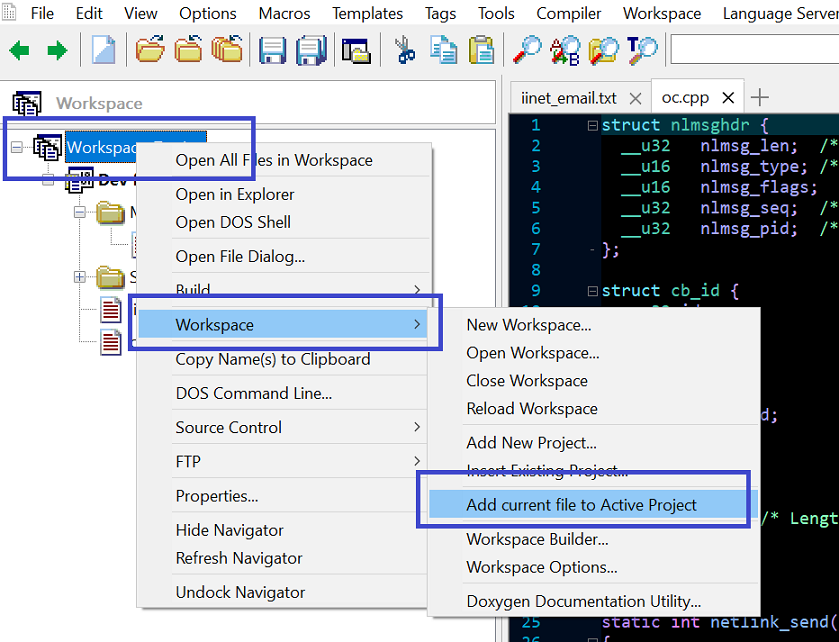This screenshot has width=839, height=642.
Task: Select Refresh Navigator
Action: coord(283,558)
